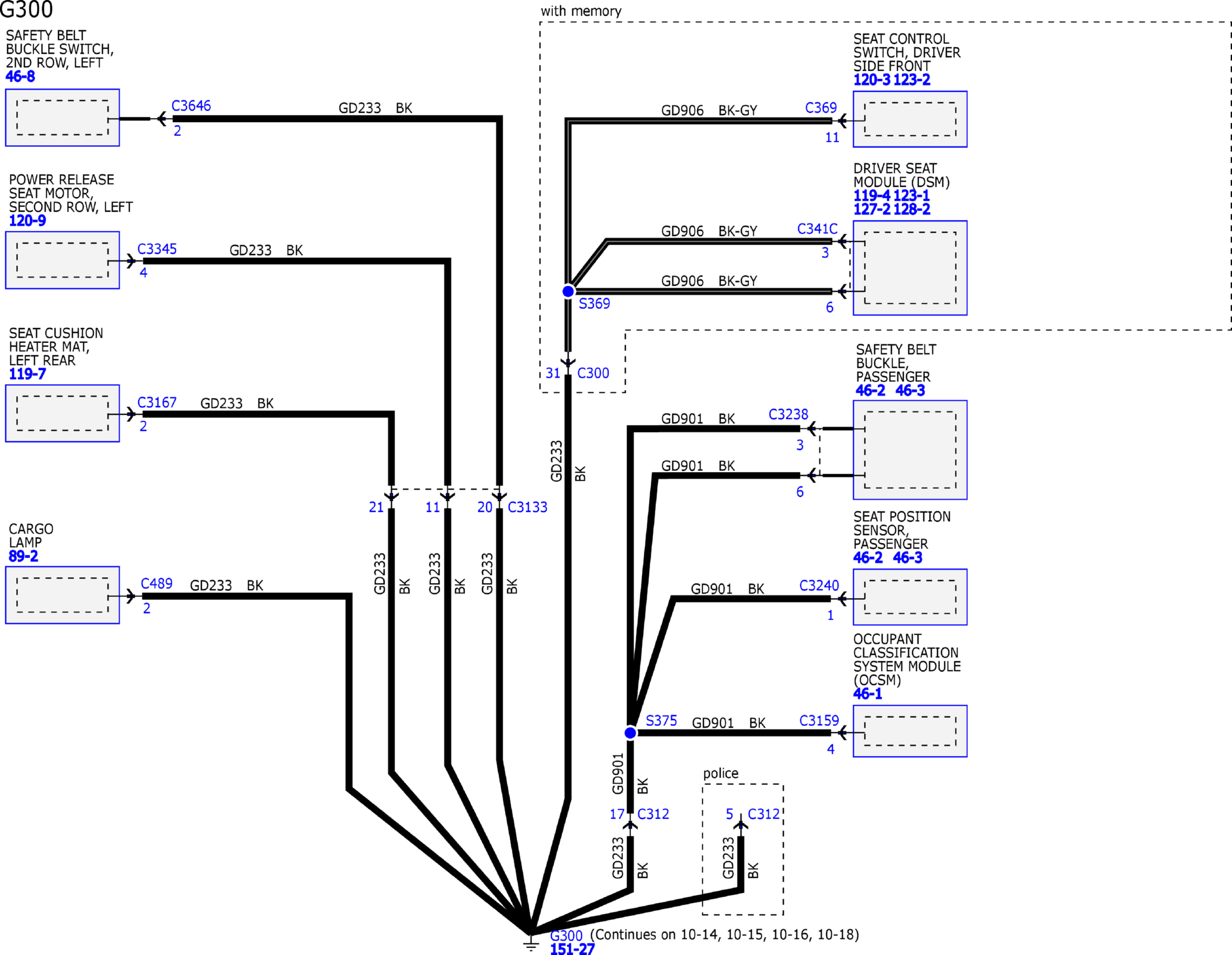Open the 120-3 seat control switch link
The image size is (1232, 955).
tap(872, 80)
